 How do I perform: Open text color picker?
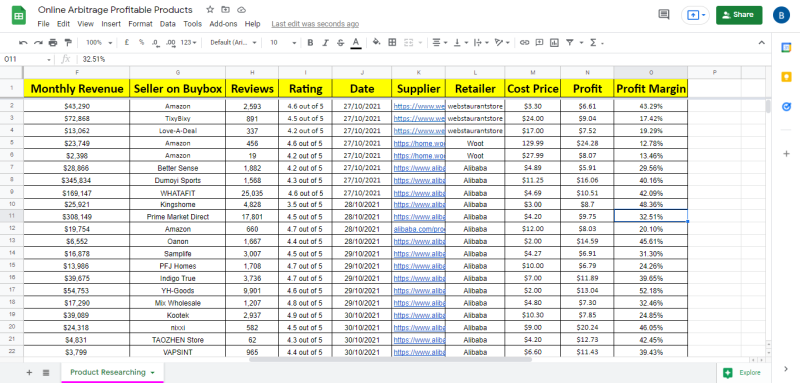click(356, 43)
